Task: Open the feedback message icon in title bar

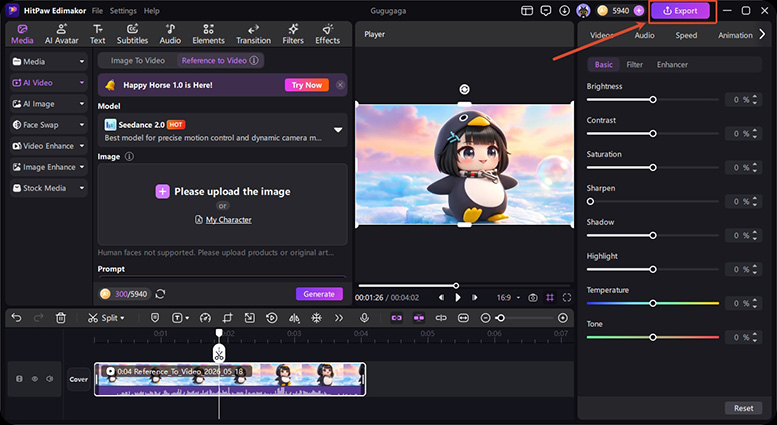Action: (546, 10)
